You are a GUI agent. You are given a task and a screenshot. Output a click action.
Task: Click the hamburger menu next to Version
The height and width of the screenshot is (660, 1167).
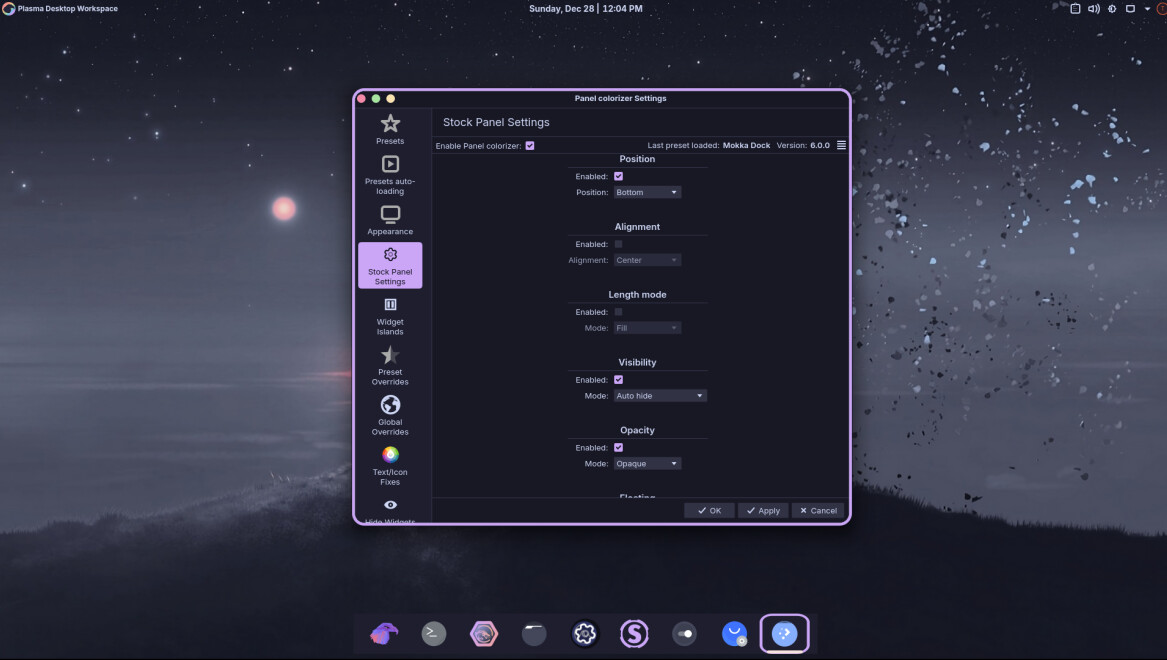[841, 145]
